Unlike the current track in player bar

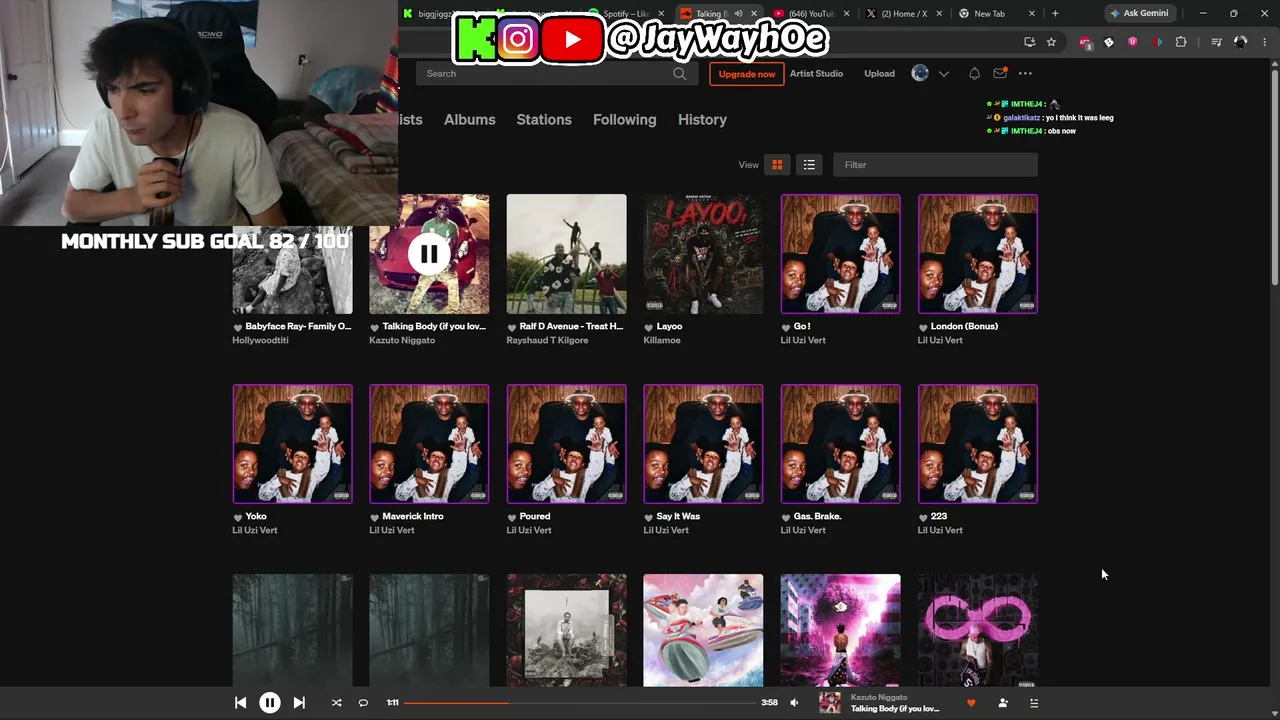pos(970,703)
